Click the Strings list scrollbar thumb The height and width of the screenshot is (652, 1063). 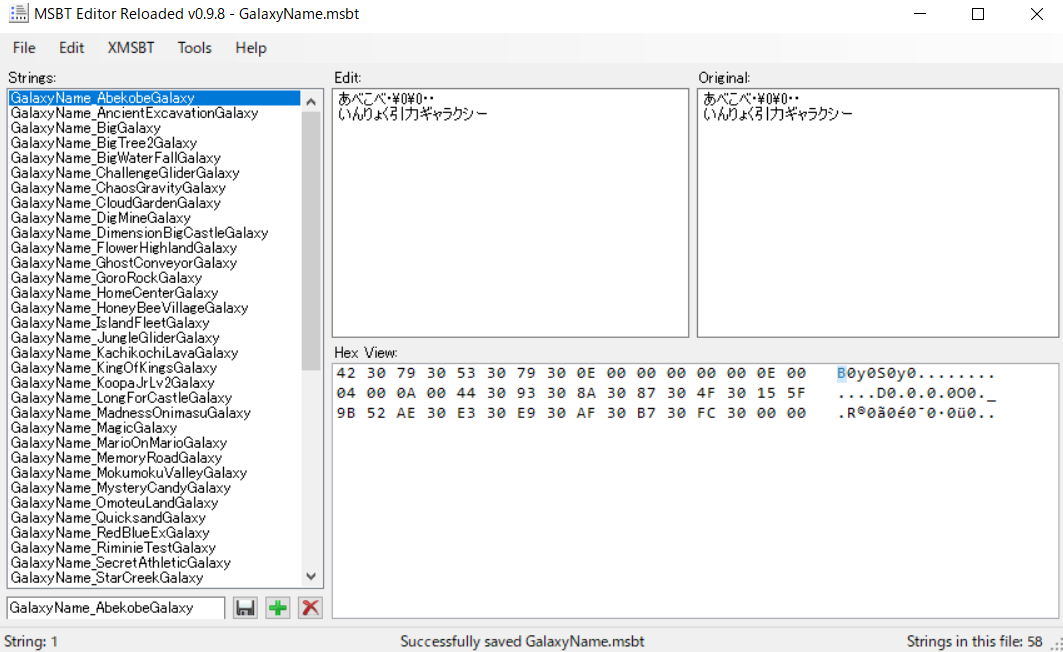tap(310, 240)
